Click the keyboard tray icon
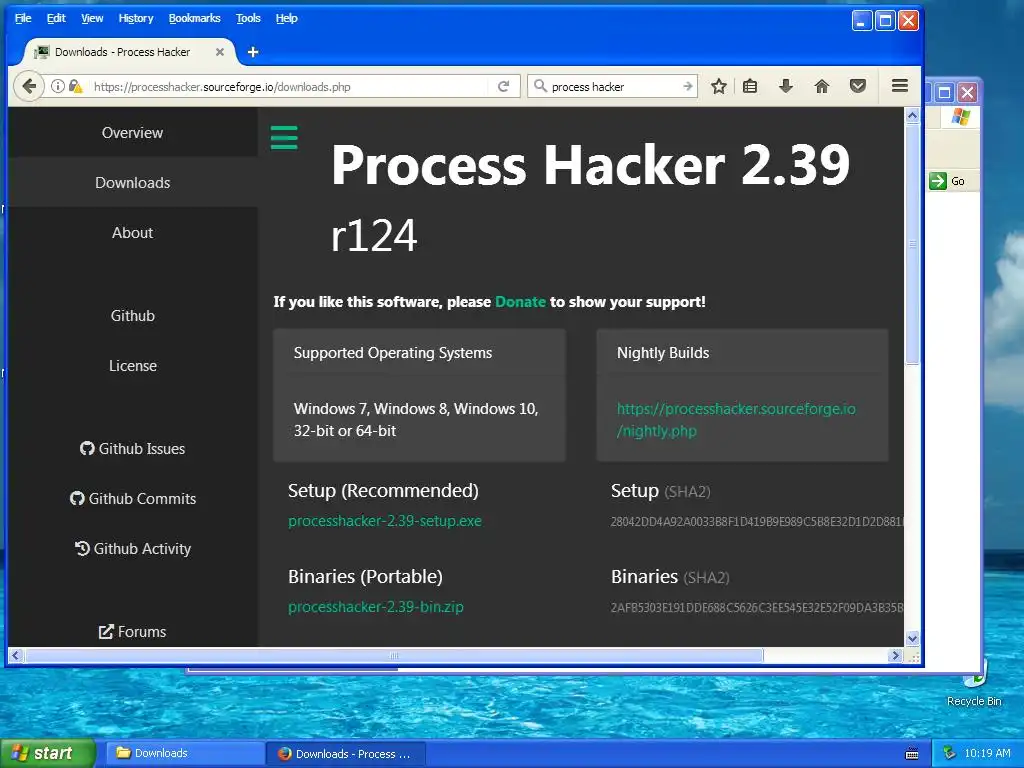 (x=912, y=754)
